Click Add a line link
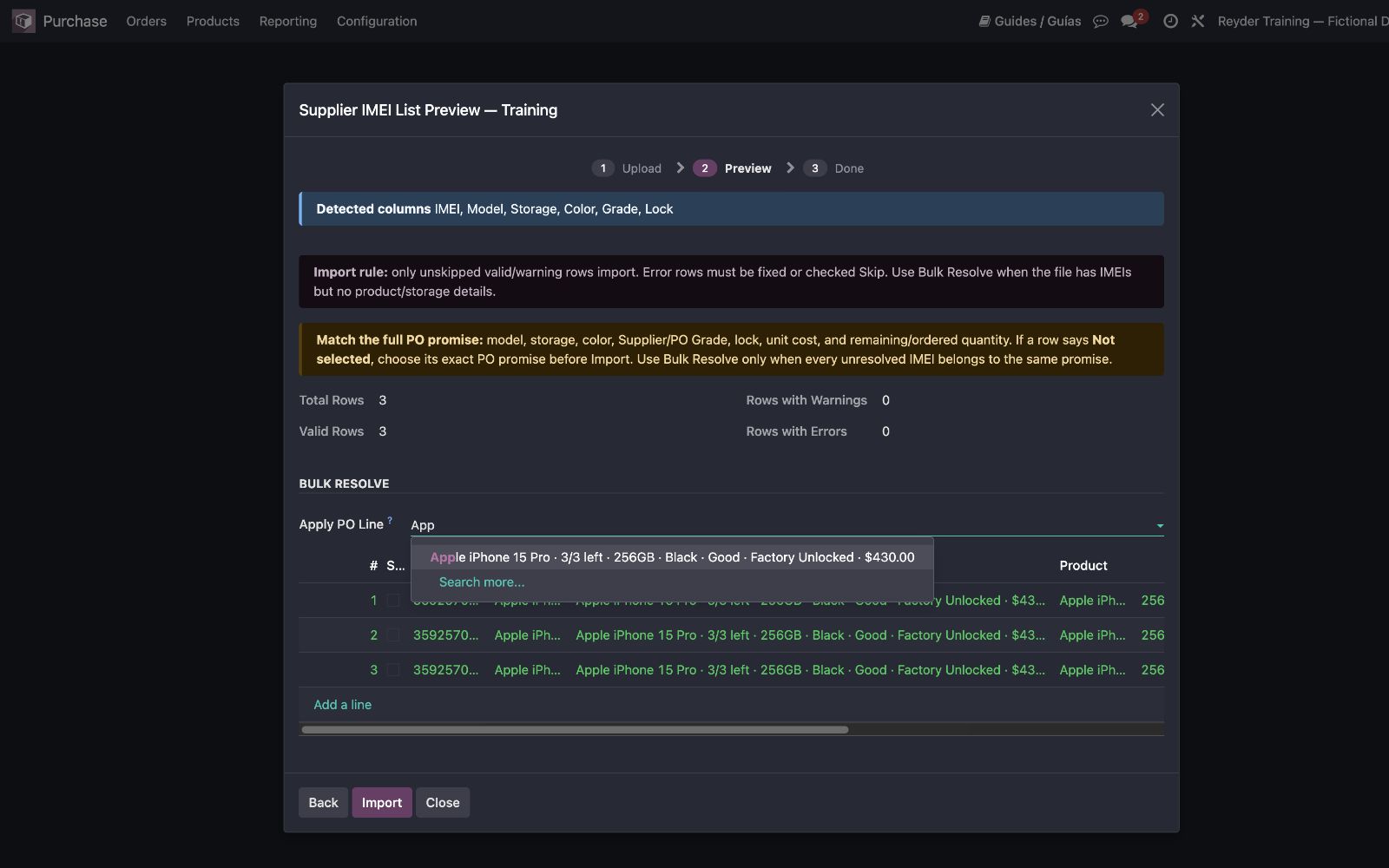The image size is (1389, 868). click(x=342, y=705)
